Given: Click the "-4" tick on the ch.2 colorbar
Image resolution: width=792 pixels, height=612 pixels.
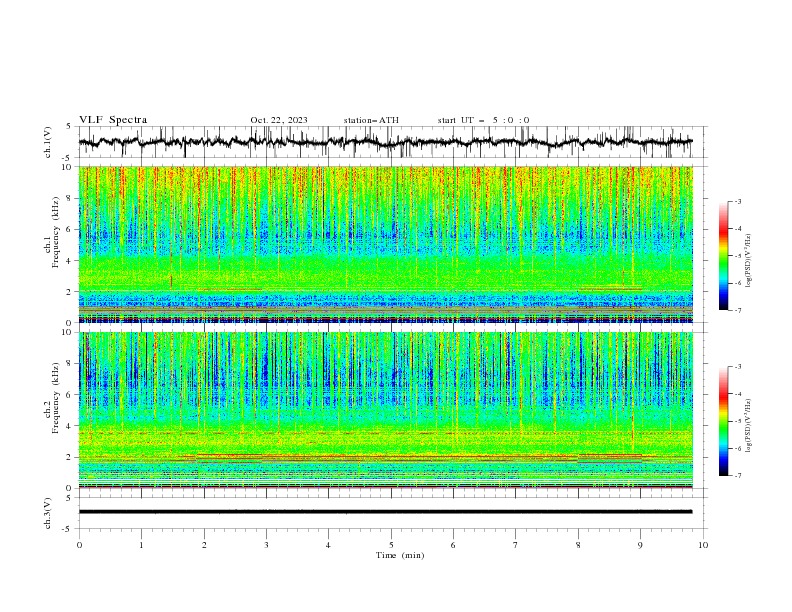Looking at the screenshot, I should click(x=737, y=394).
